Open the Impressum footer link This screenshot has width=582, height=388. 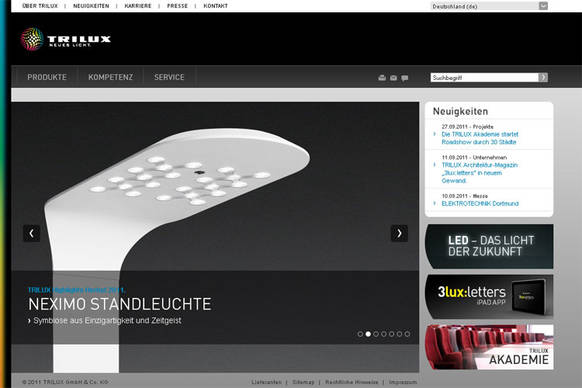pyautogui.click(x=403, y=382)
